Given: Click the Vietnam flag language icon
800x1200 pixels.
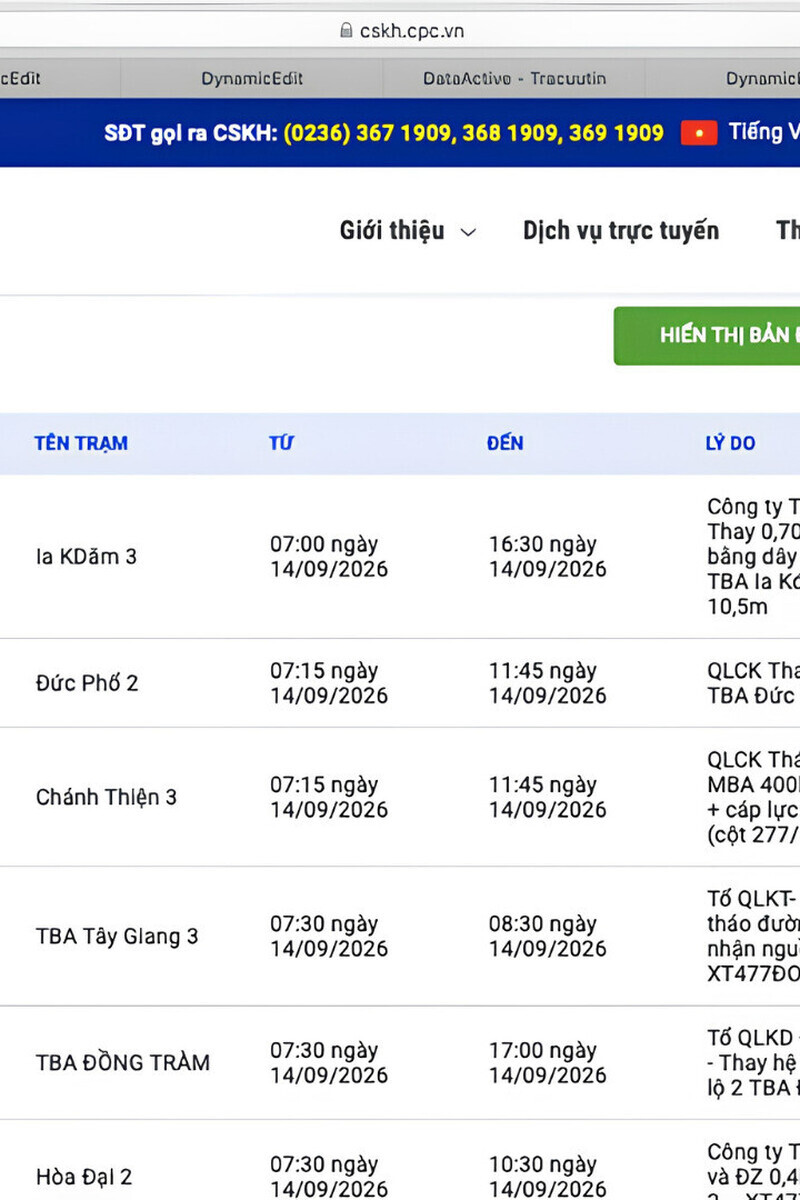Looking at the screenshot, I should (x=699, y=133).
